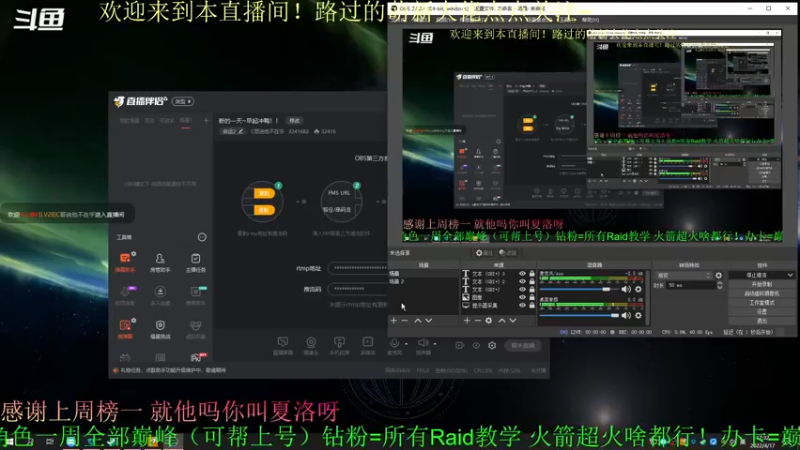Move source up in OBS sources panel
Screen dimensions: 800x450
click(502, 321)
